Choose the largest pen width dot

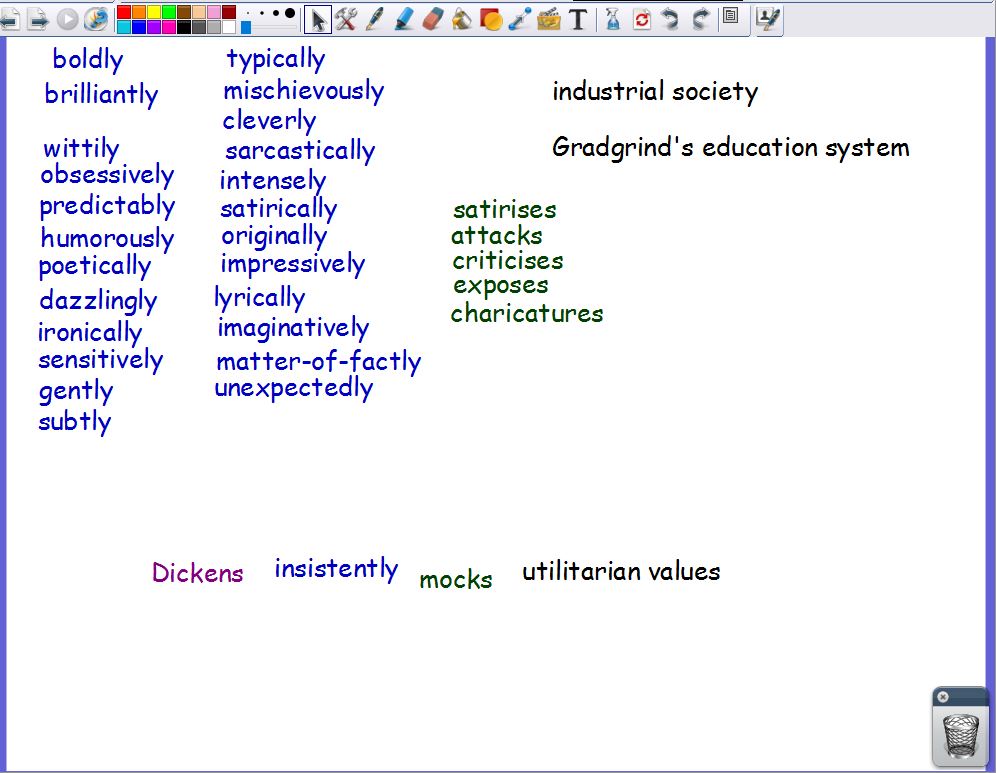pos(290,13)
